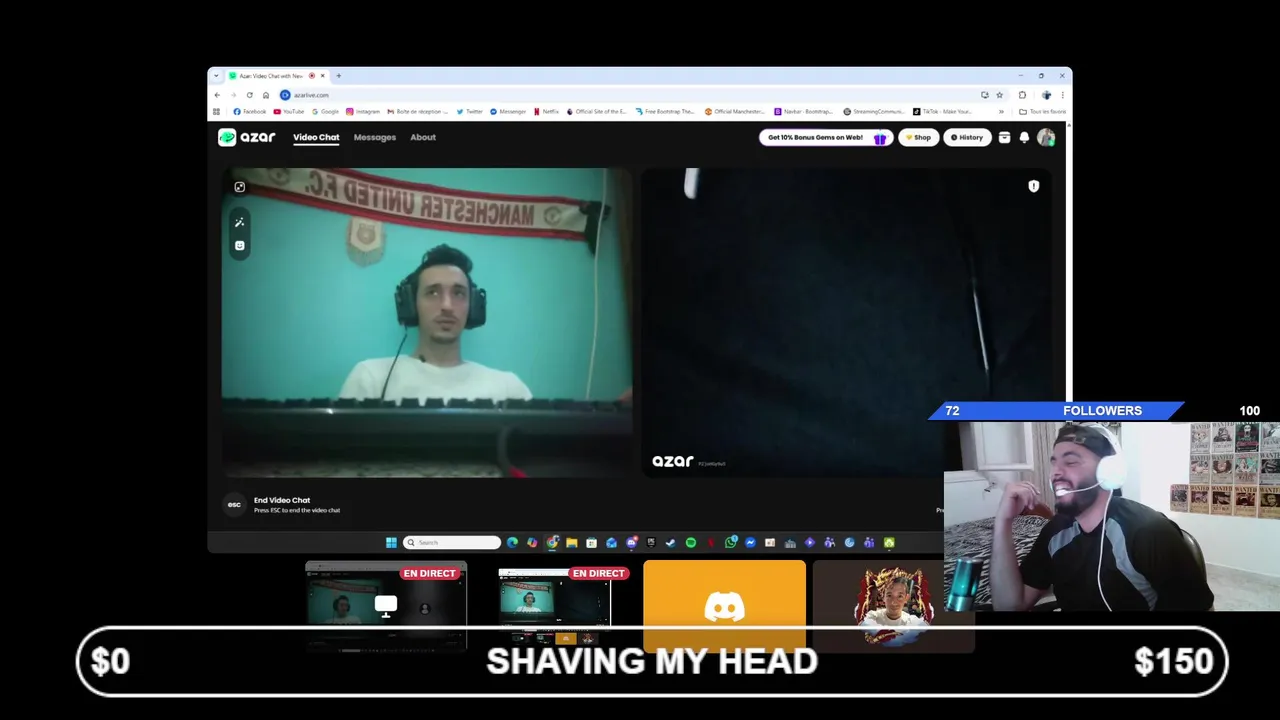Open the Twitter bookmark

(x=470, y=112)
